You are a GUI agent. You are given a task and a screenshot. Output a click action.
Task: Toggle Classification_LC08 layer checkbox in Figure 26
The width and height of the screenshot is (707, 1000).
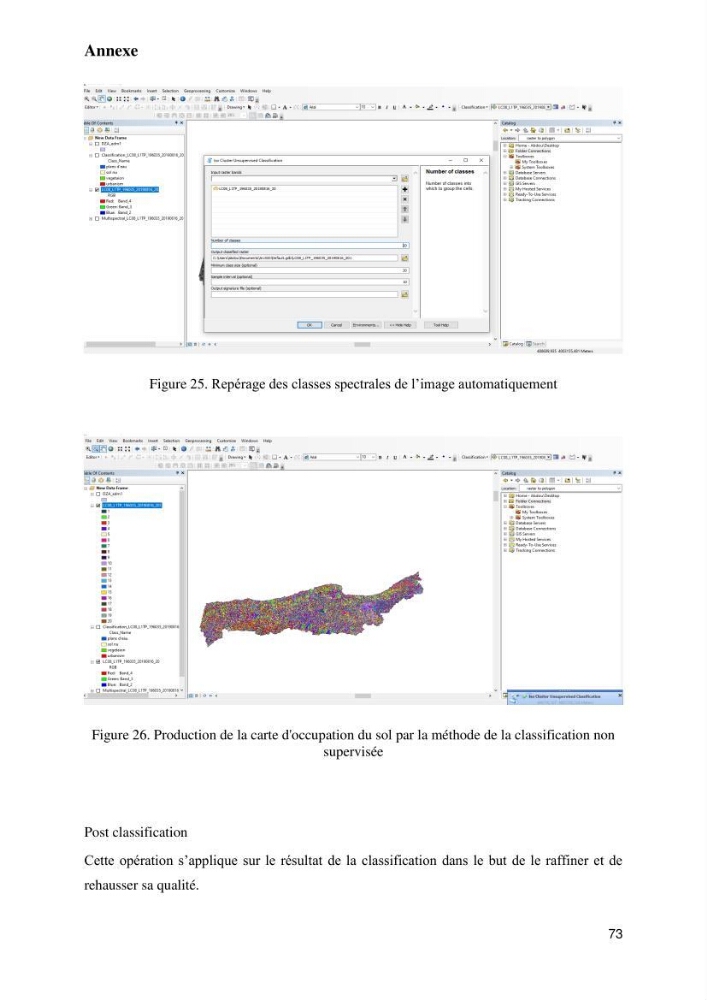[98, 627]
